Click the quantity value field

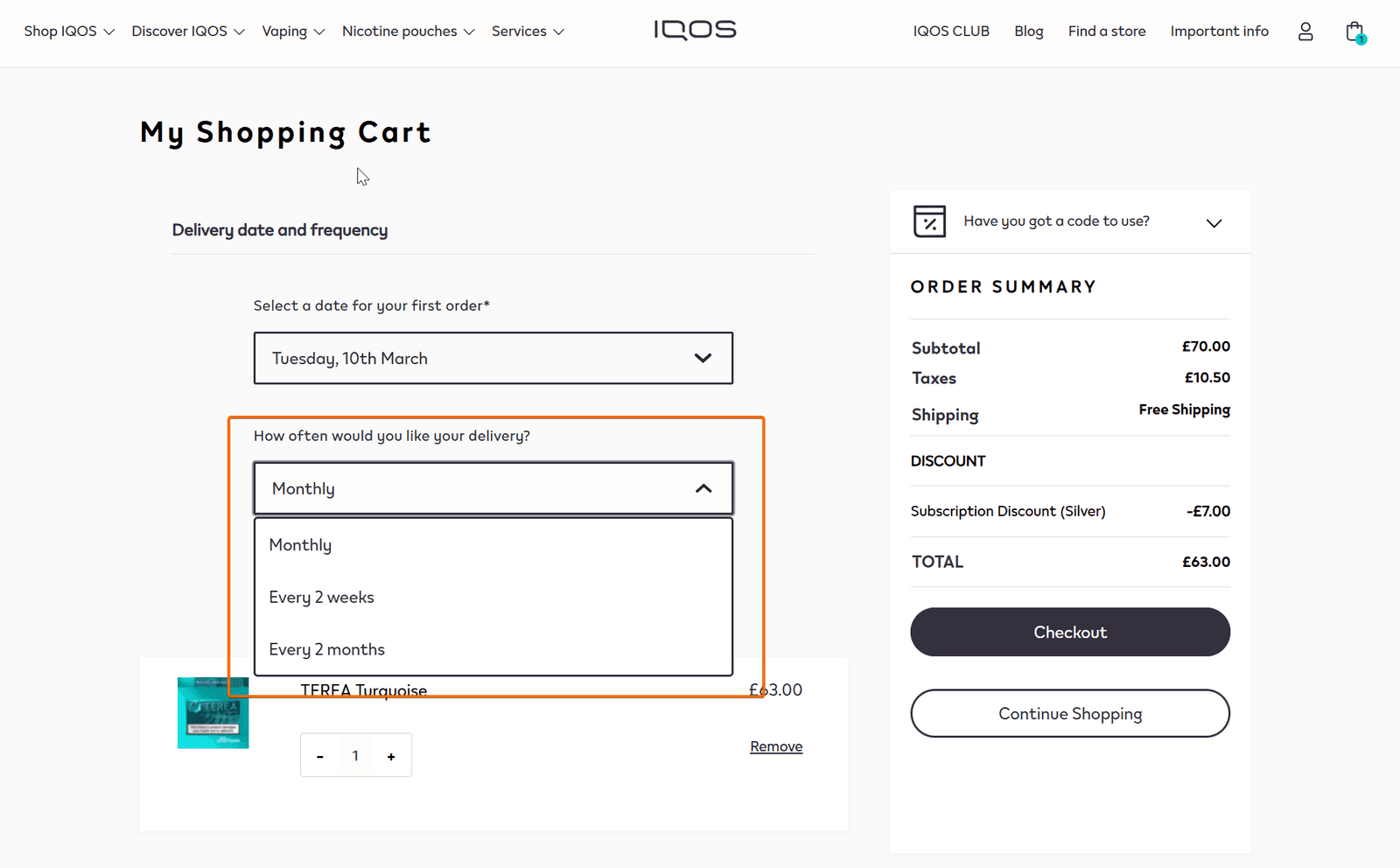point(355,756)
